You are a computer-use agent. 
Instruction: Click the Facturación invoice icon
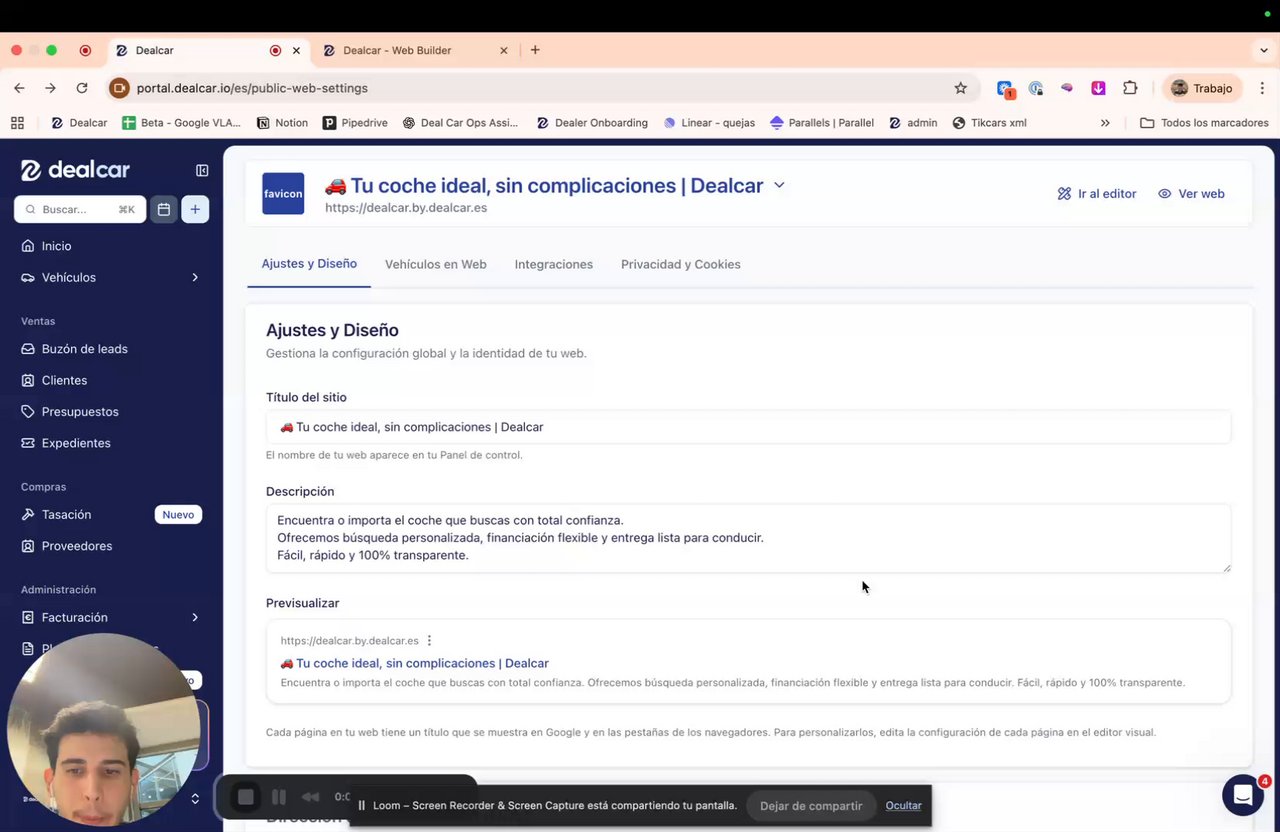click(28, 617)
